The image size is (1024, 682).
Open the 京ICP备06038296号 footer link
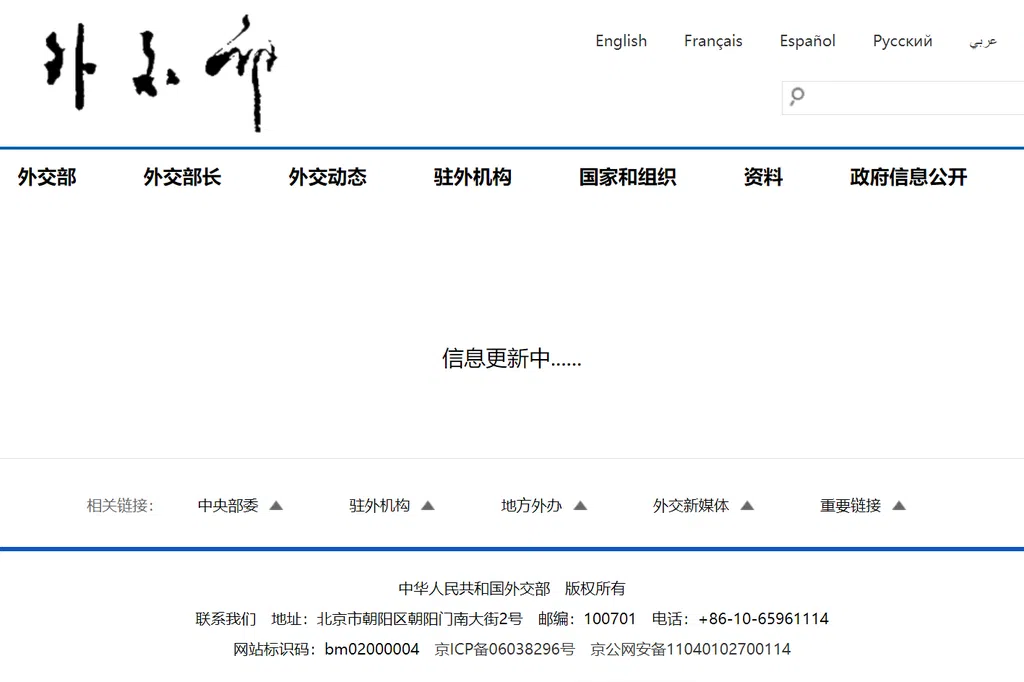505,649
